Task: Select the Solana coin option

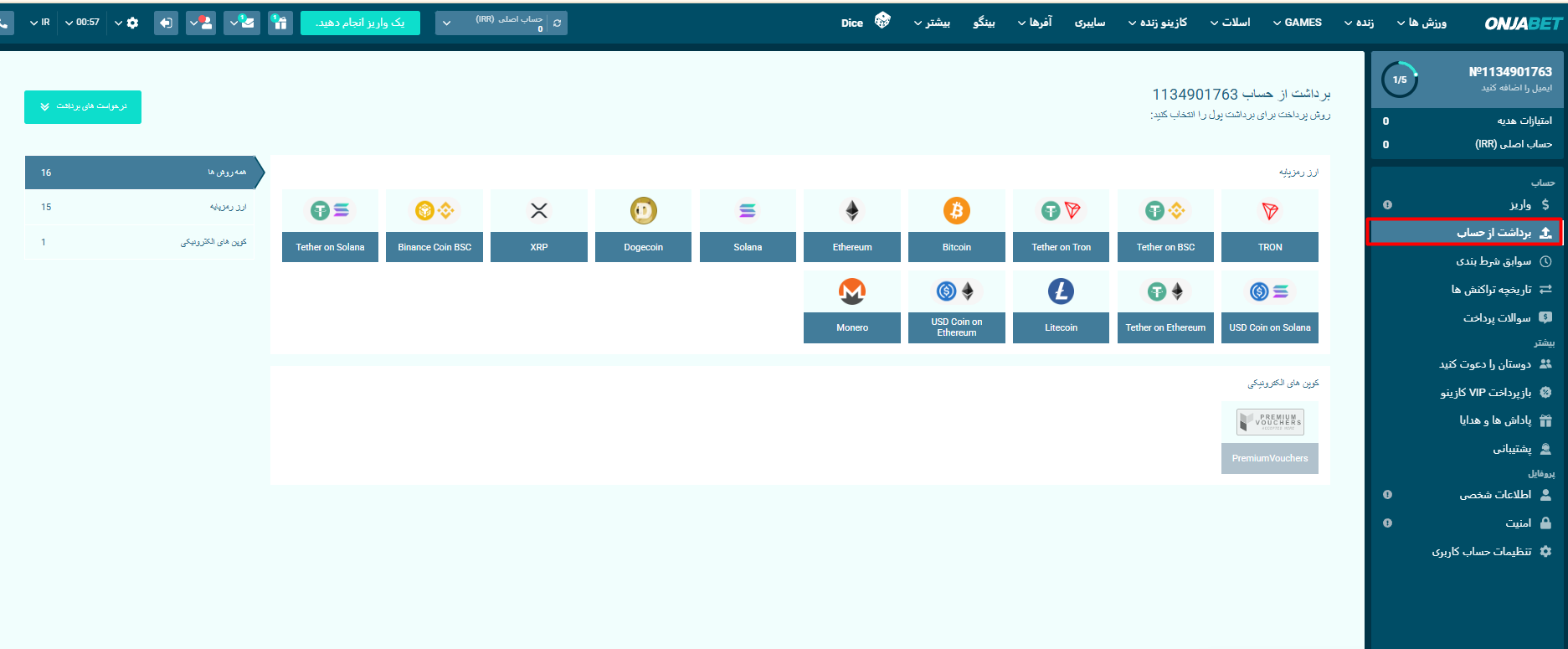Action: click(748, 226)
